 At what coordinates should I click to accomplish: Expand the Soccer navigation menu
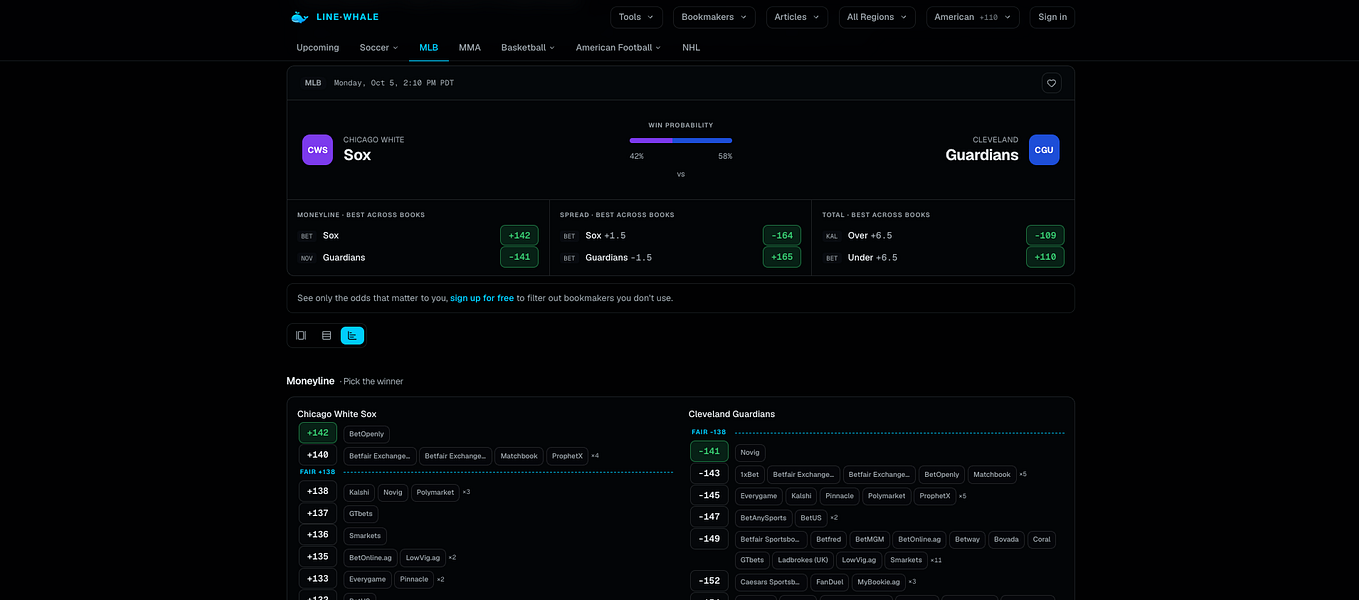tap(379, 47)
